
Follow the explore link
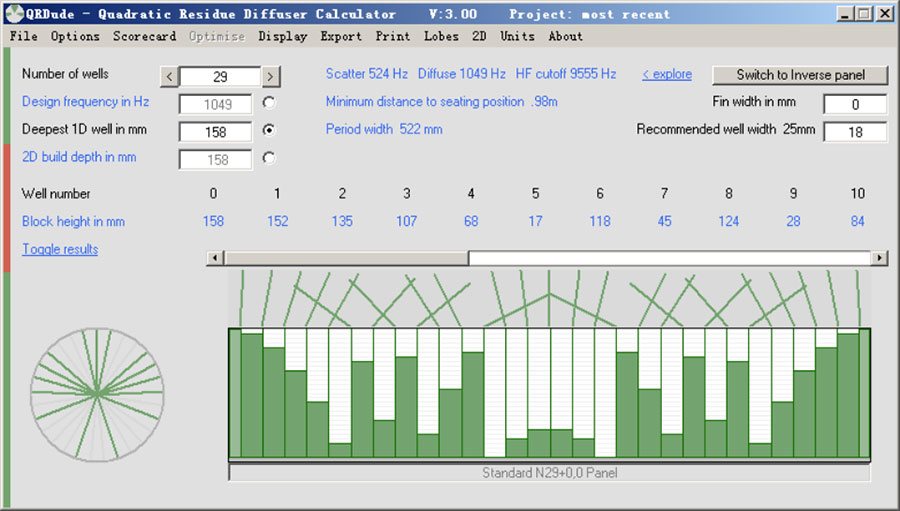click(667, 75)
